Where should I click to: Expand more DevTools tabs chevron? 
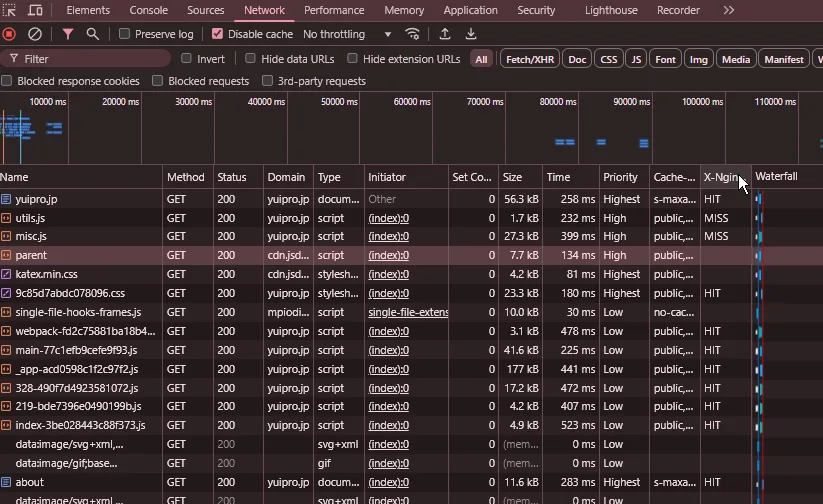coord(728,10)
